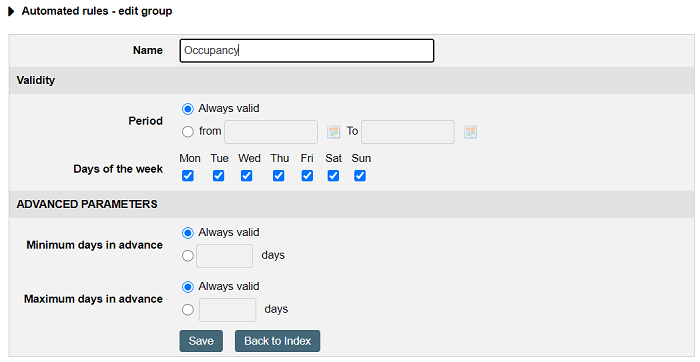The image size is (700, 362).
Task: Choose the Minimum days in advance days radio
Action: tap(188, 256)
